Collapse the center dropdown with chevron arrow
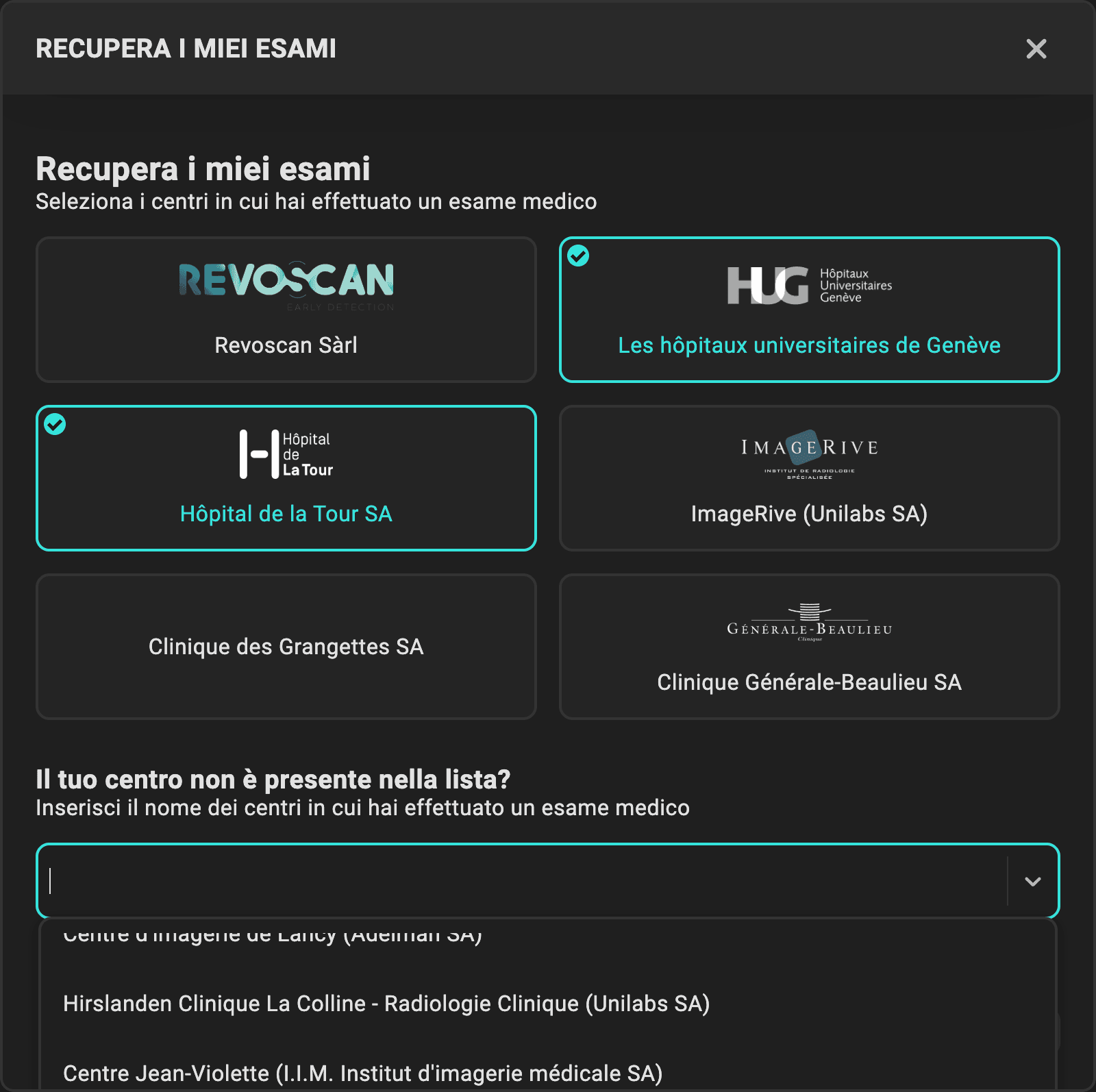Viewport: 1096px width, 1092px height. tap(1033, 881)
